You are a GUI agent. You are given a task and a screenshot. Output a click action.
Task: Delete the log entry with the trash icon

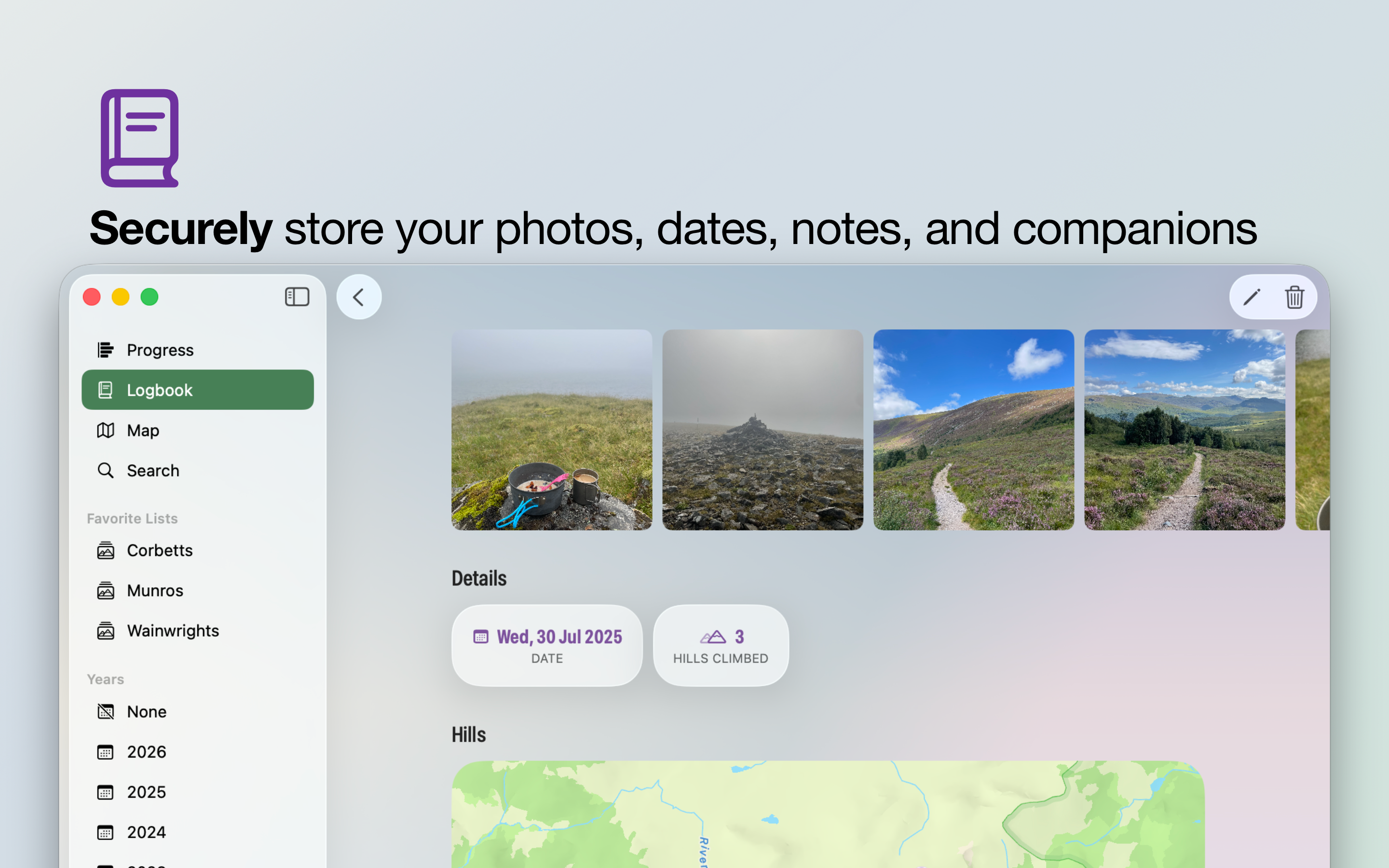[1294, 297]
